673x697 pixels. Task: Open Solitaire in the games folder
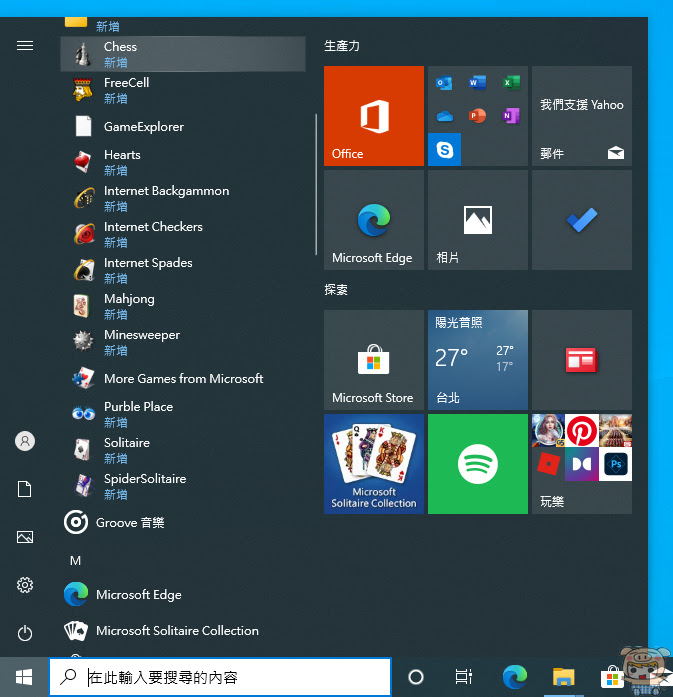183,450
